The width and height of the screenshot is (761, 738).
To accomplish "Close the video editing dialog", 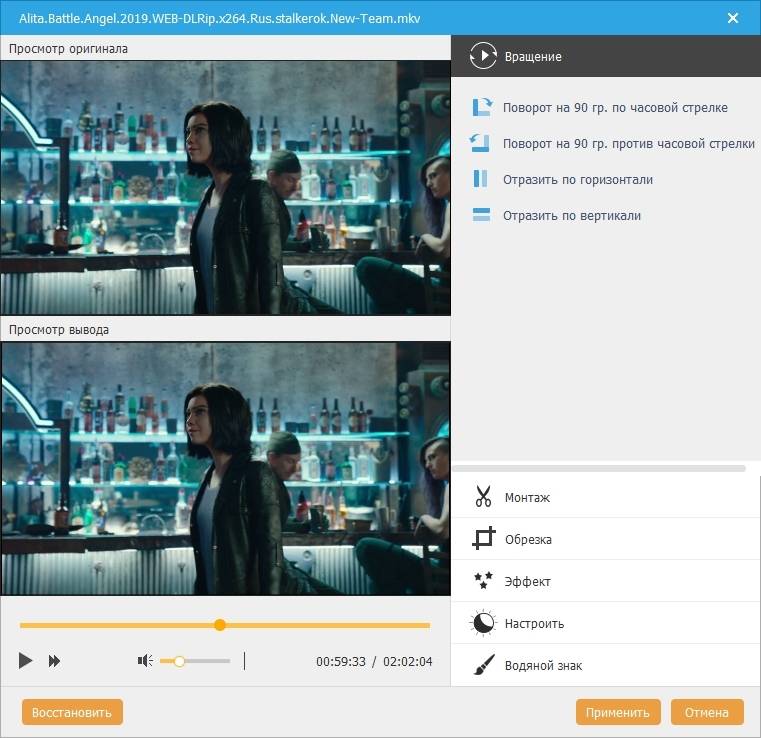I will pyautogui.click(x=732, y=18).
